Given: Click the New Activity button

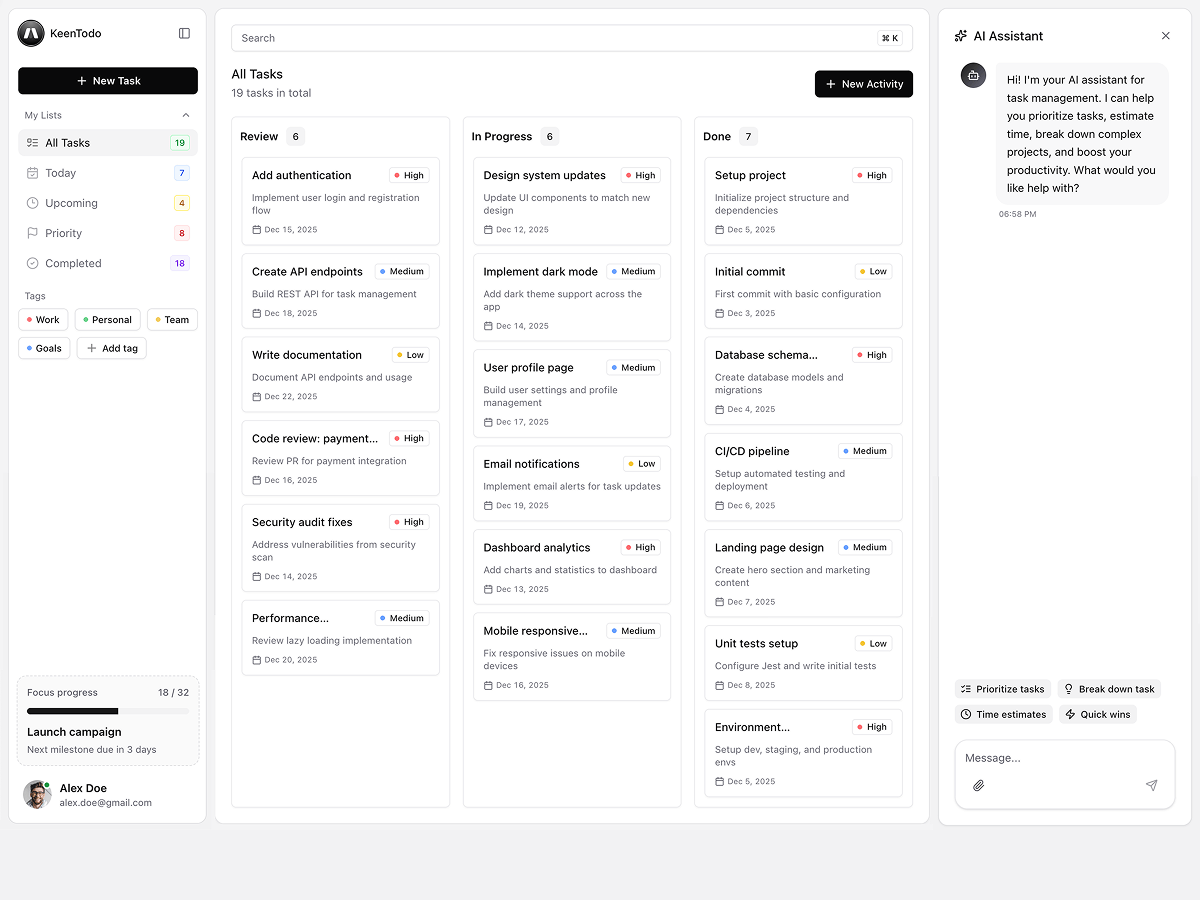Looking at the screenshot, I should click(863, 84).
